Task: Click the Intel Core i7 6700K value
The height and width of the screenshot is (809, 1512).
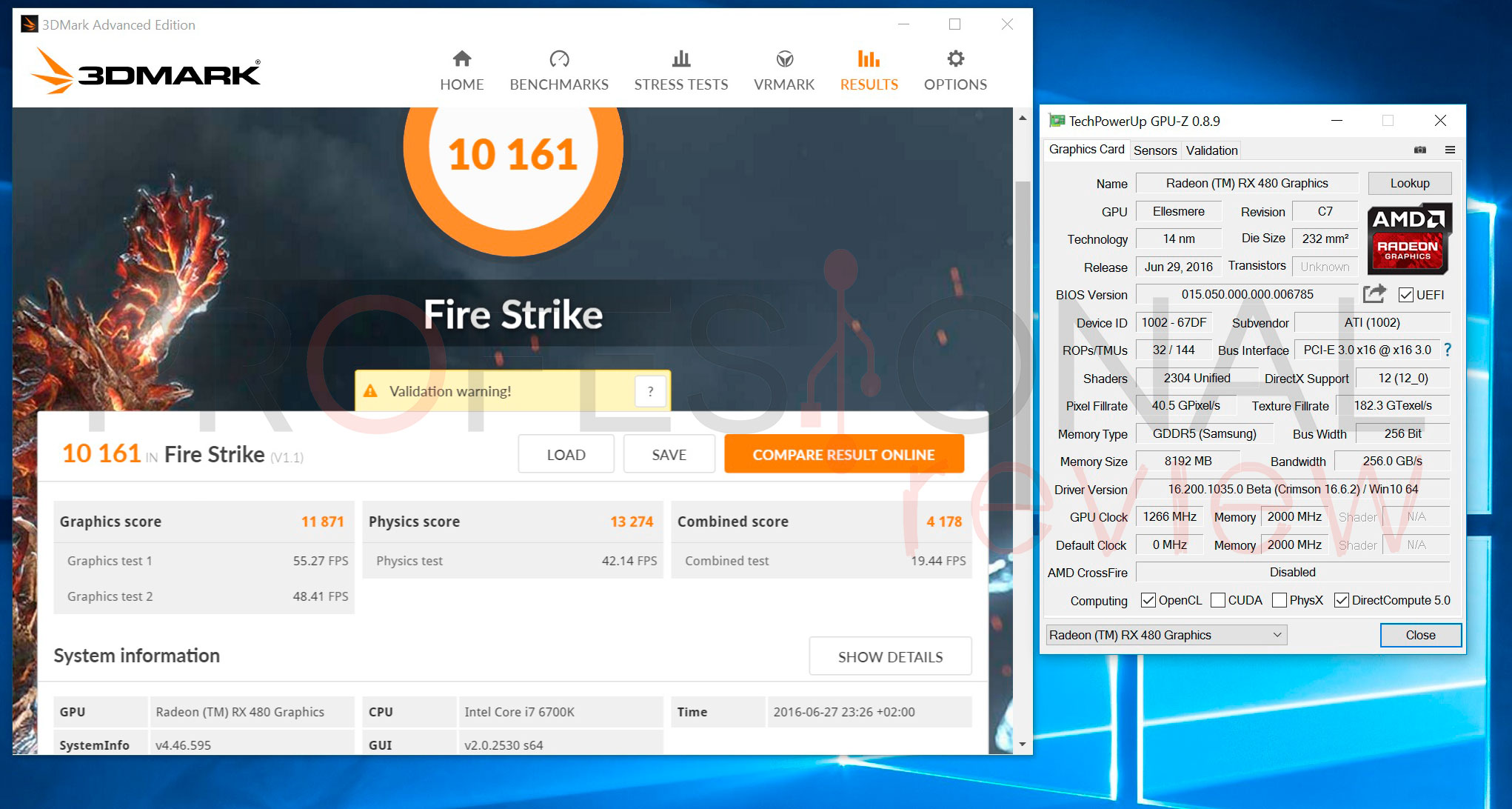Action: tap(520, 712)
